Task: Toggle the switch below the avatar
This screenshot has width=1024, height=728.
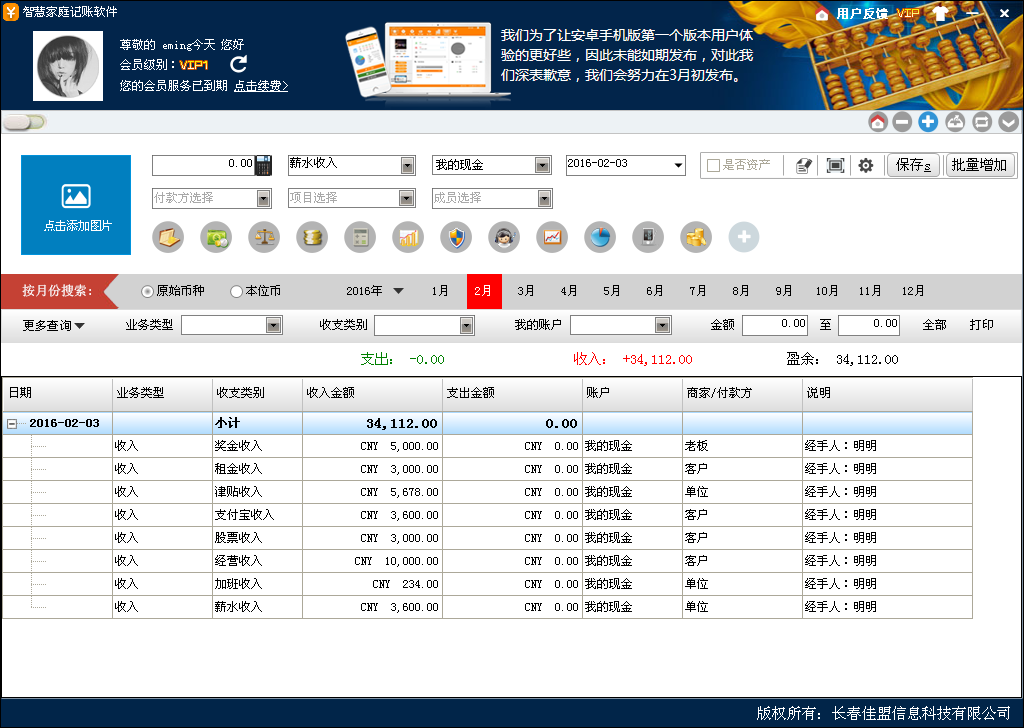Action: [24, 122]
